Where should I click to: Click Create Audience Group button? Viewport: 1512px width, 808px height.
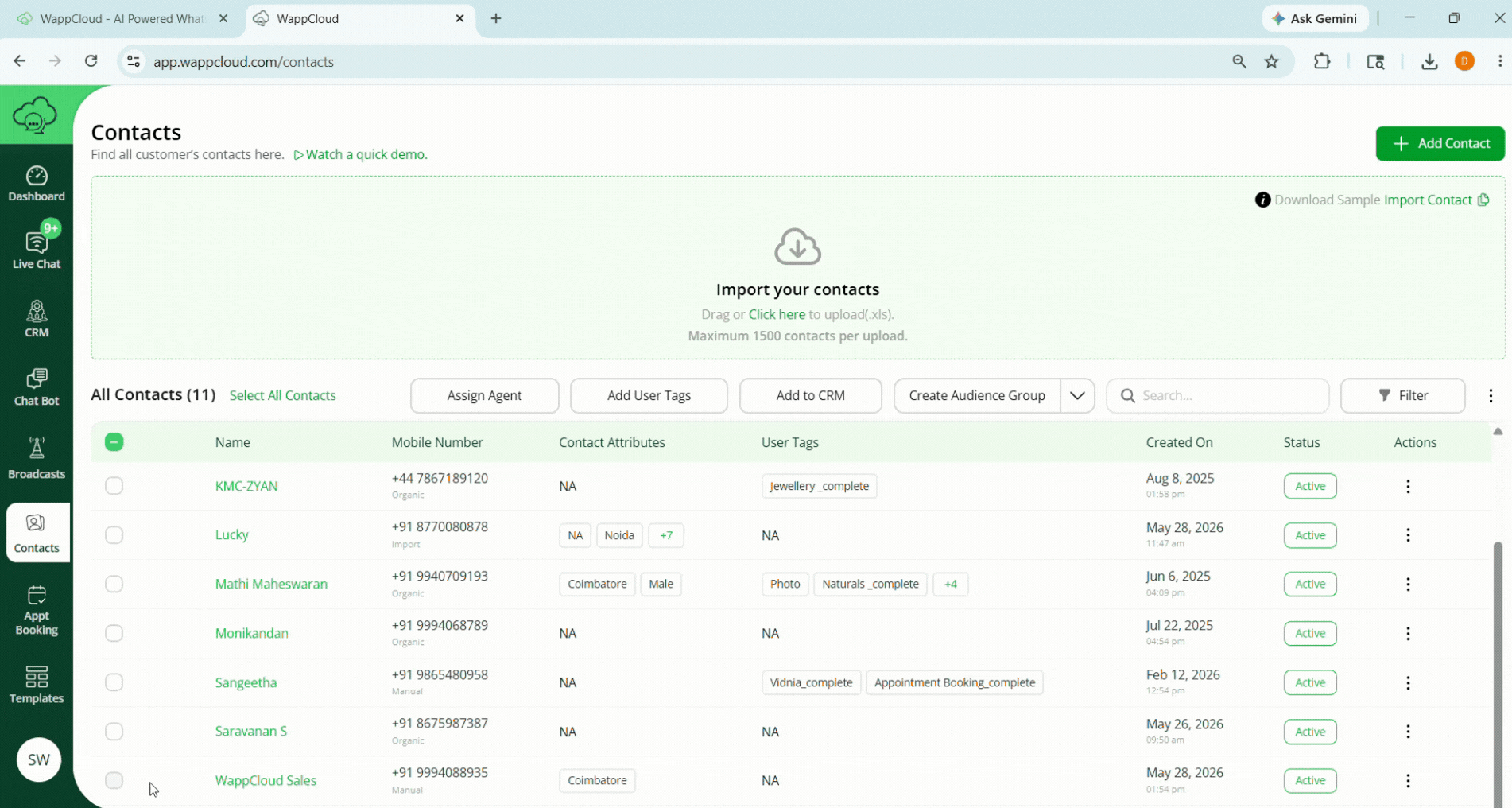pos(977,395)
